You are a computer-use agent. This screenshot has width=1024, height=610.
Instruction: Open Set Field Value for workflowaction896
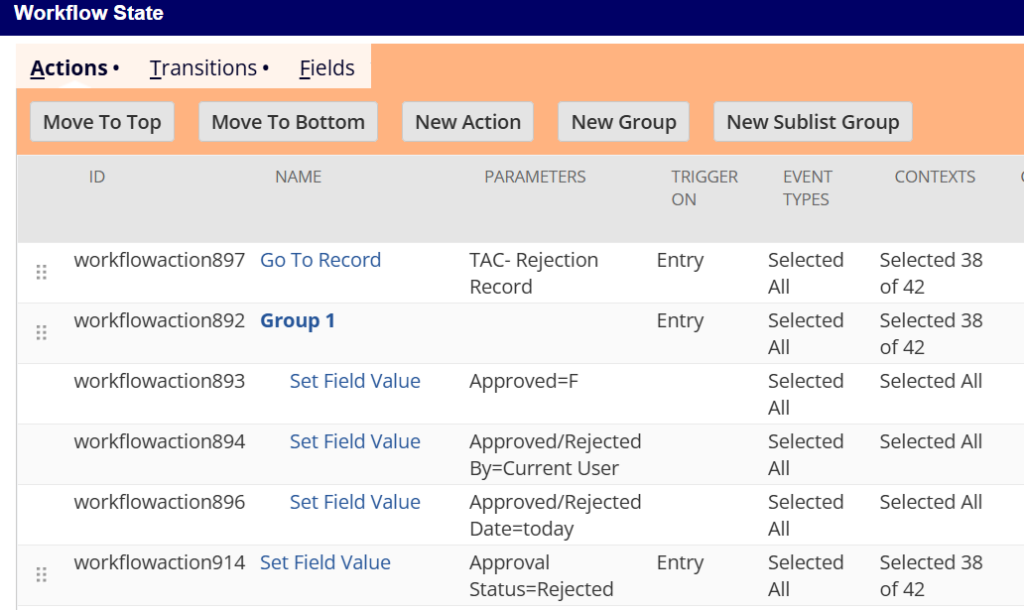pos(355,502)
